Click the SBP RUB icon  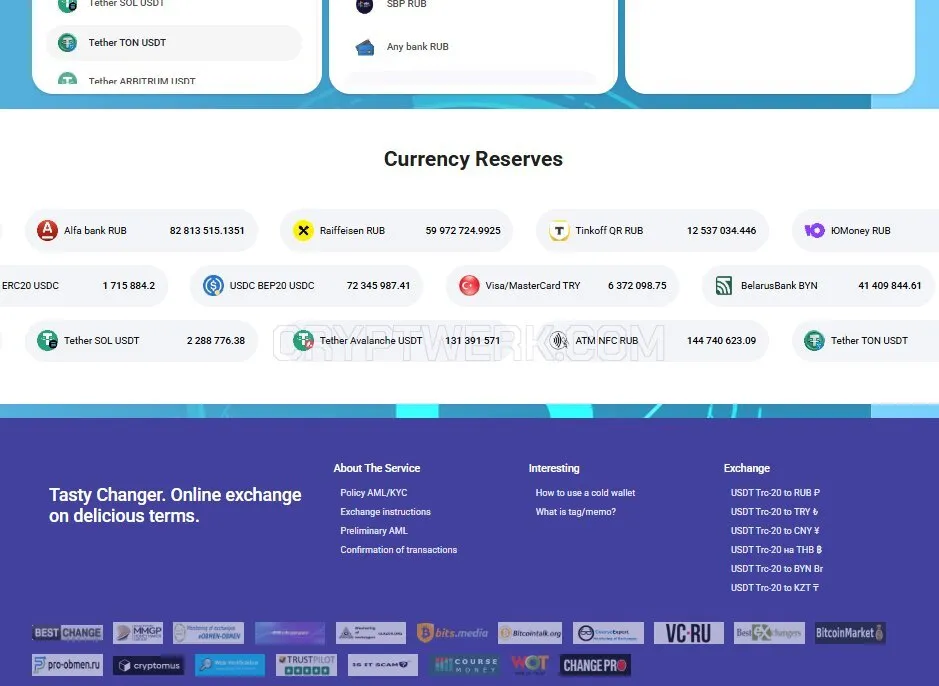click(x=365, y=5)
